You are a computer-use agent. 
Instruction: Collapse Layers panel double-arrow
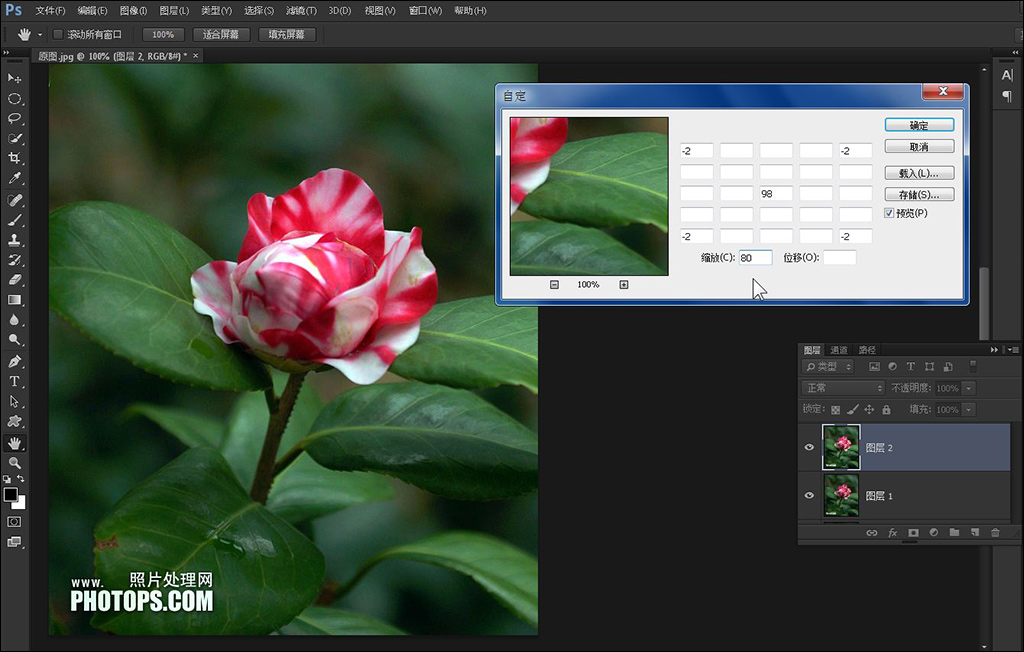click(994, 350)
